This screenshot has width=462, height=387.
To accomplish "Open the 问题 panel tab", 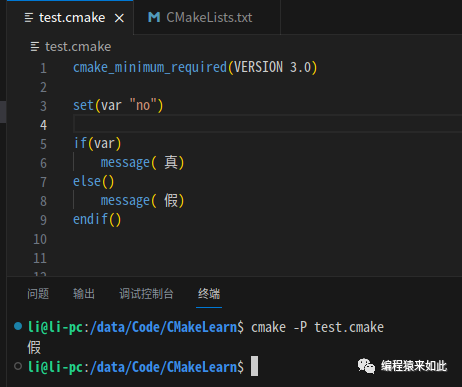I will click(x=38, y=294).
